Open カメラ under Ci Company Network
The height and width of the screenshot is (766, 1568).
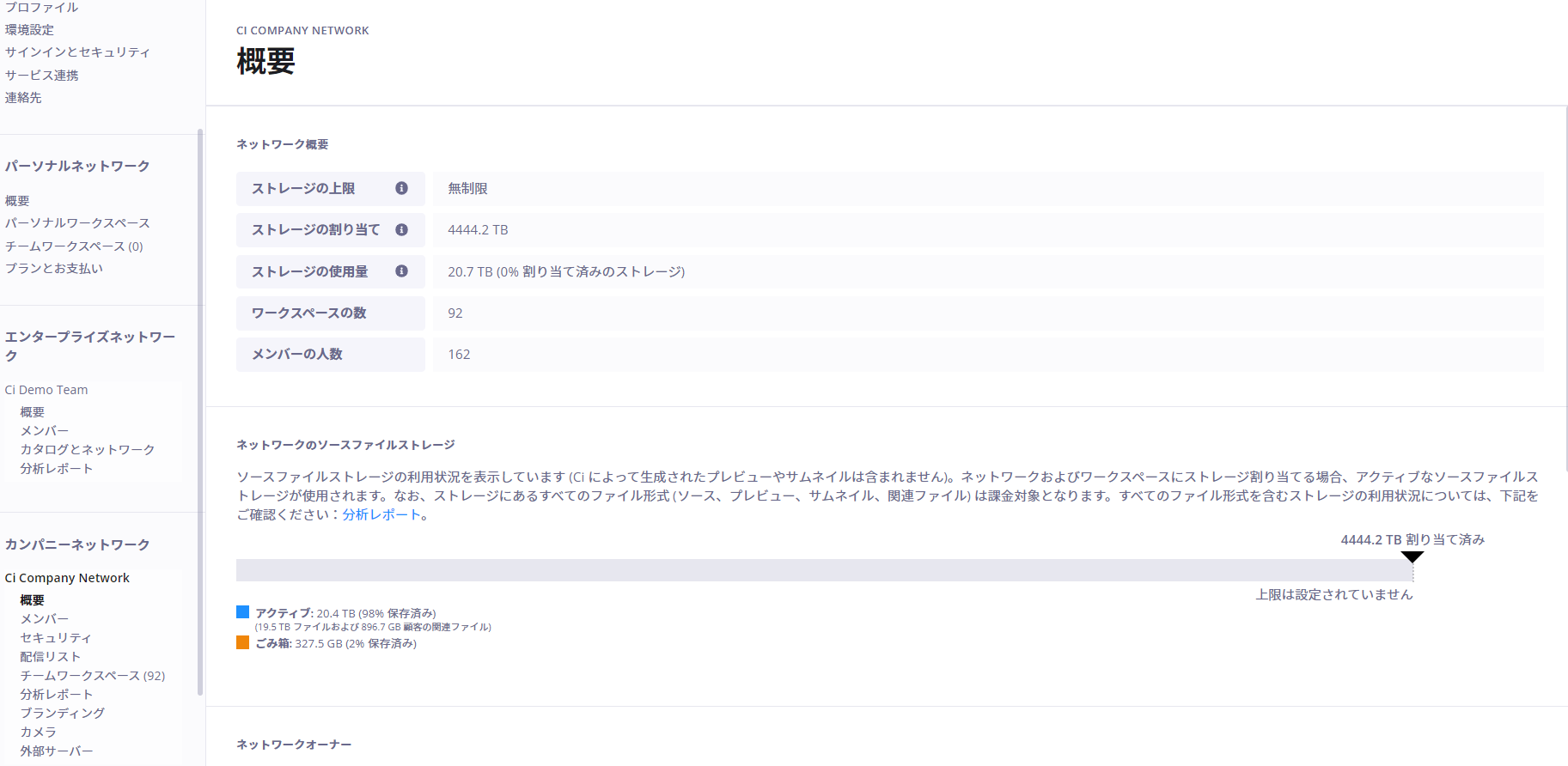[x=39, y=733]
